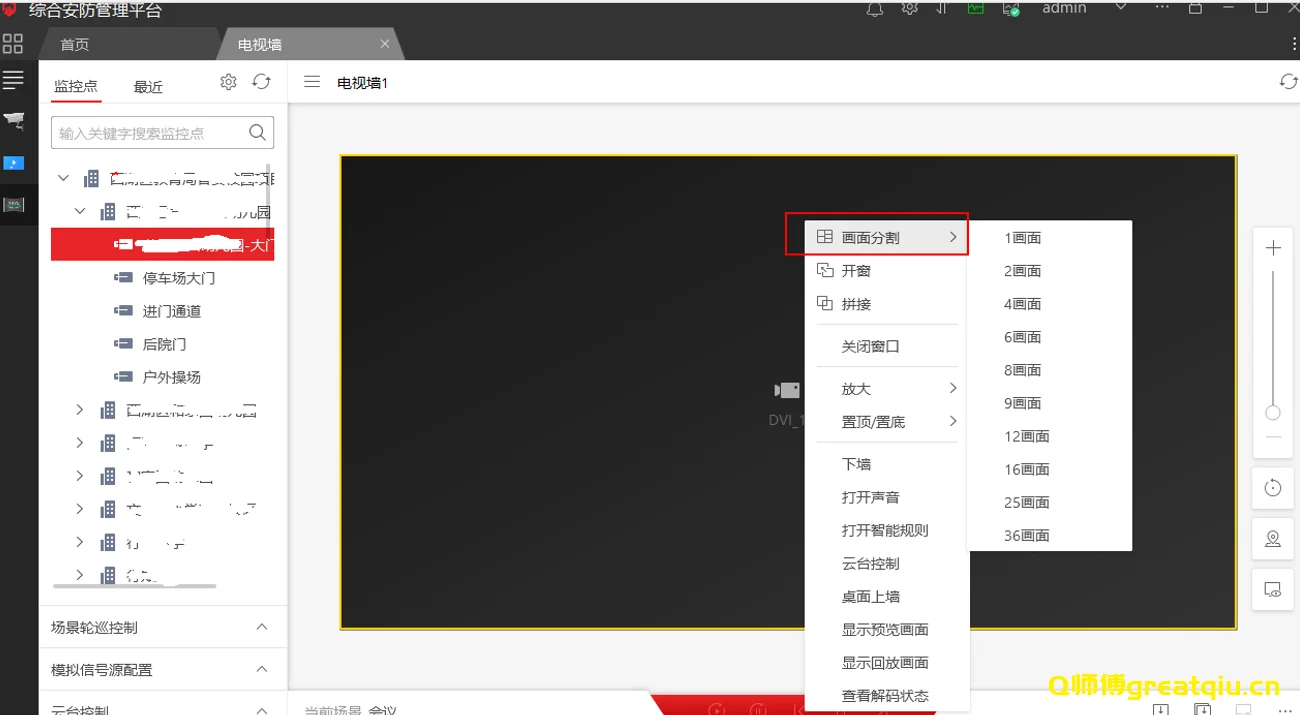Switch to the 首页 tab

pos(75,45)
